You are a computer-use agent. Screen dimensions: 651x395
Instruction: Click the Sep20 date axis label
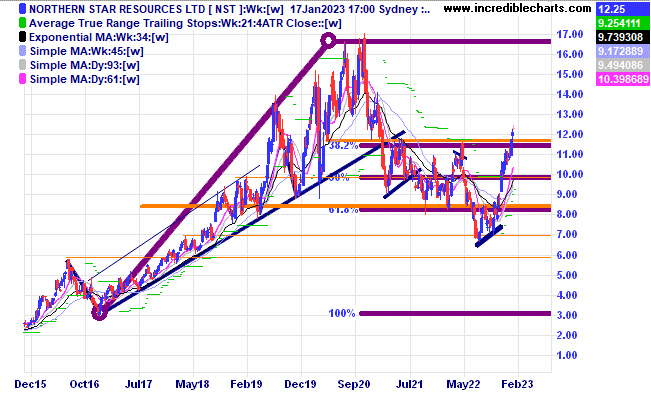pyautogui.click(x=354, y=384)
